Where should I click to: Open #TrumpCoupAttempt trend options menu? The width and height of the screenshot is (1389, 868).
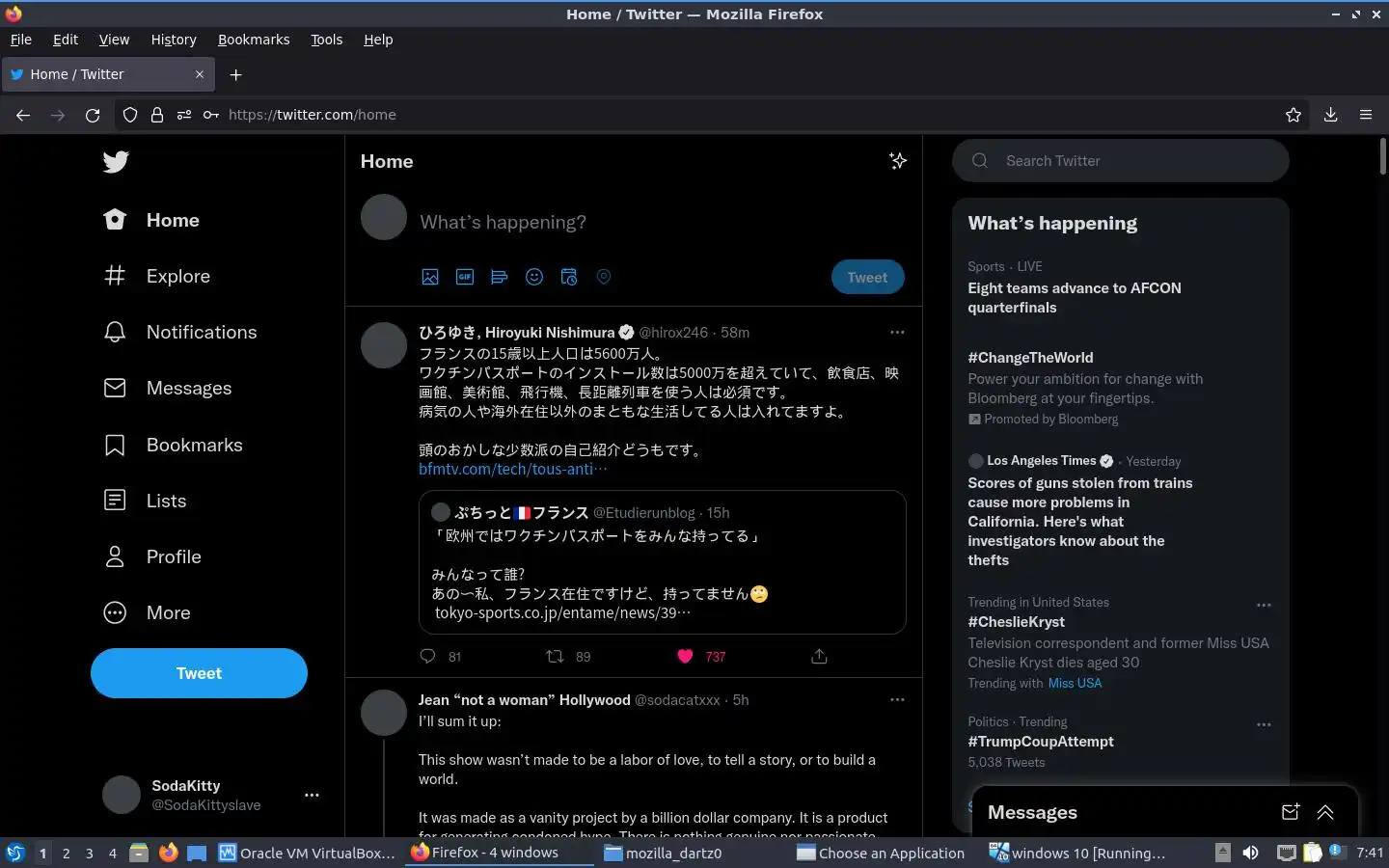point(1264,724)
